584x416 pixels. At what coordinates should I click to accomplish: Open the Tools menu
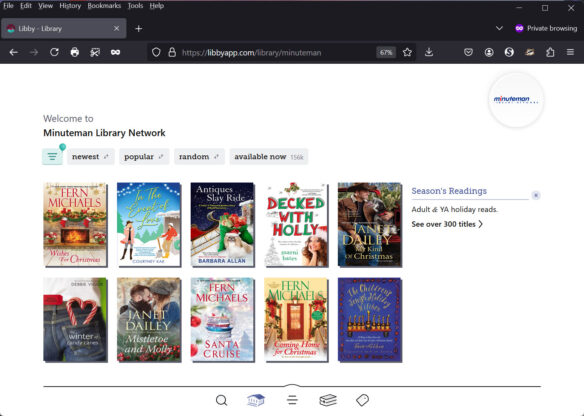click(x=135, y=6)
